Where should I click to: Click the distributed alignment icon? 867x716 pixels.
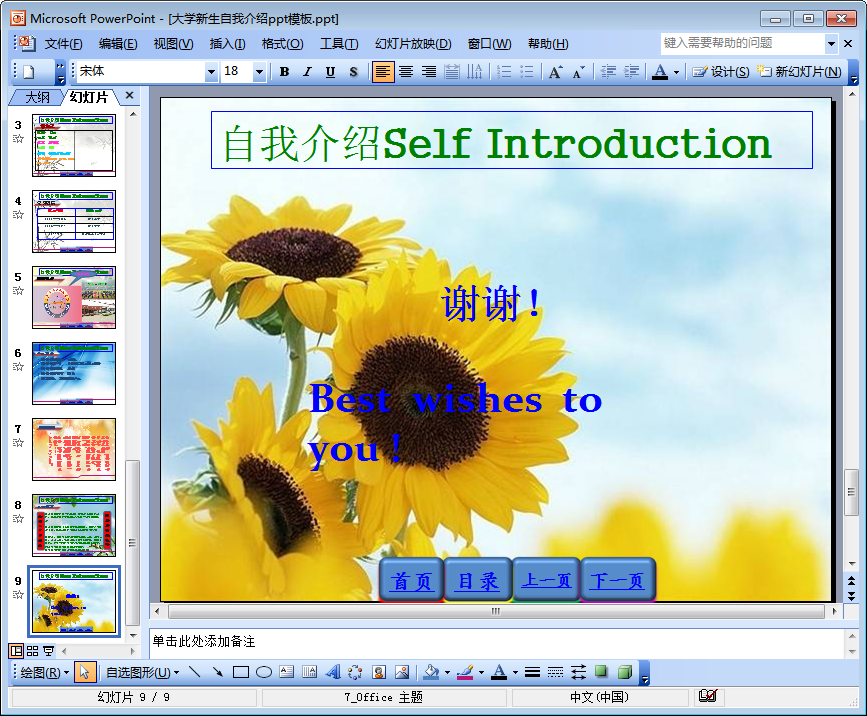[x=452, y=72]
